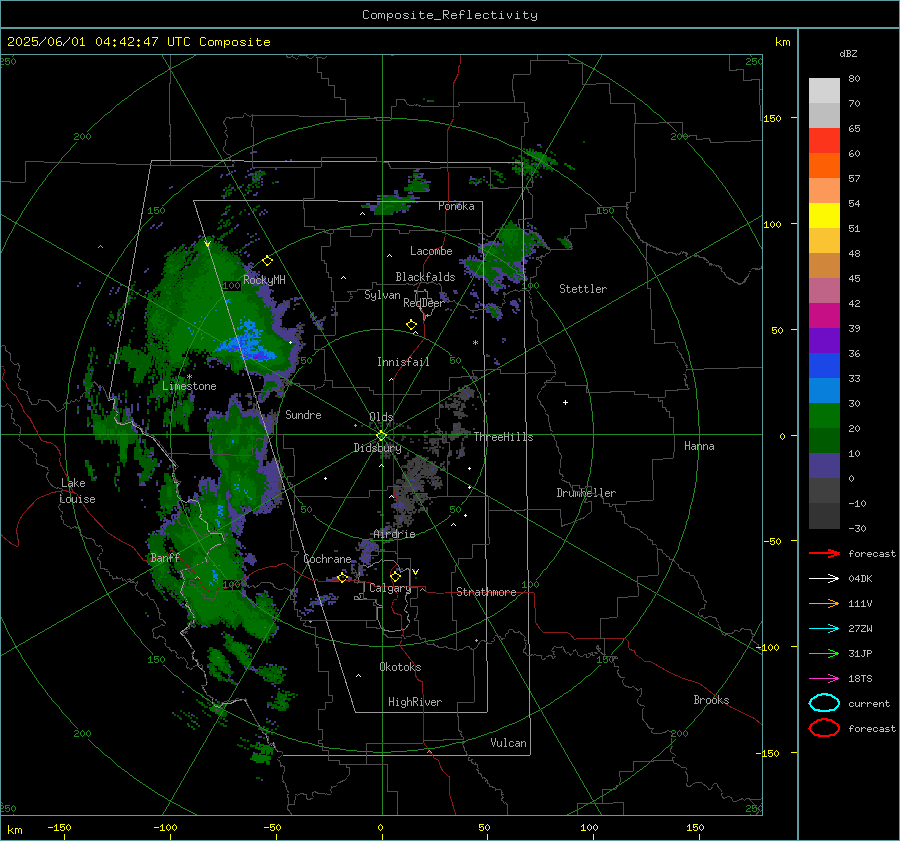Click the yellow diamond marker below RedDeer
This screenshot has width=900, height=841.
(x=412, y=325)
